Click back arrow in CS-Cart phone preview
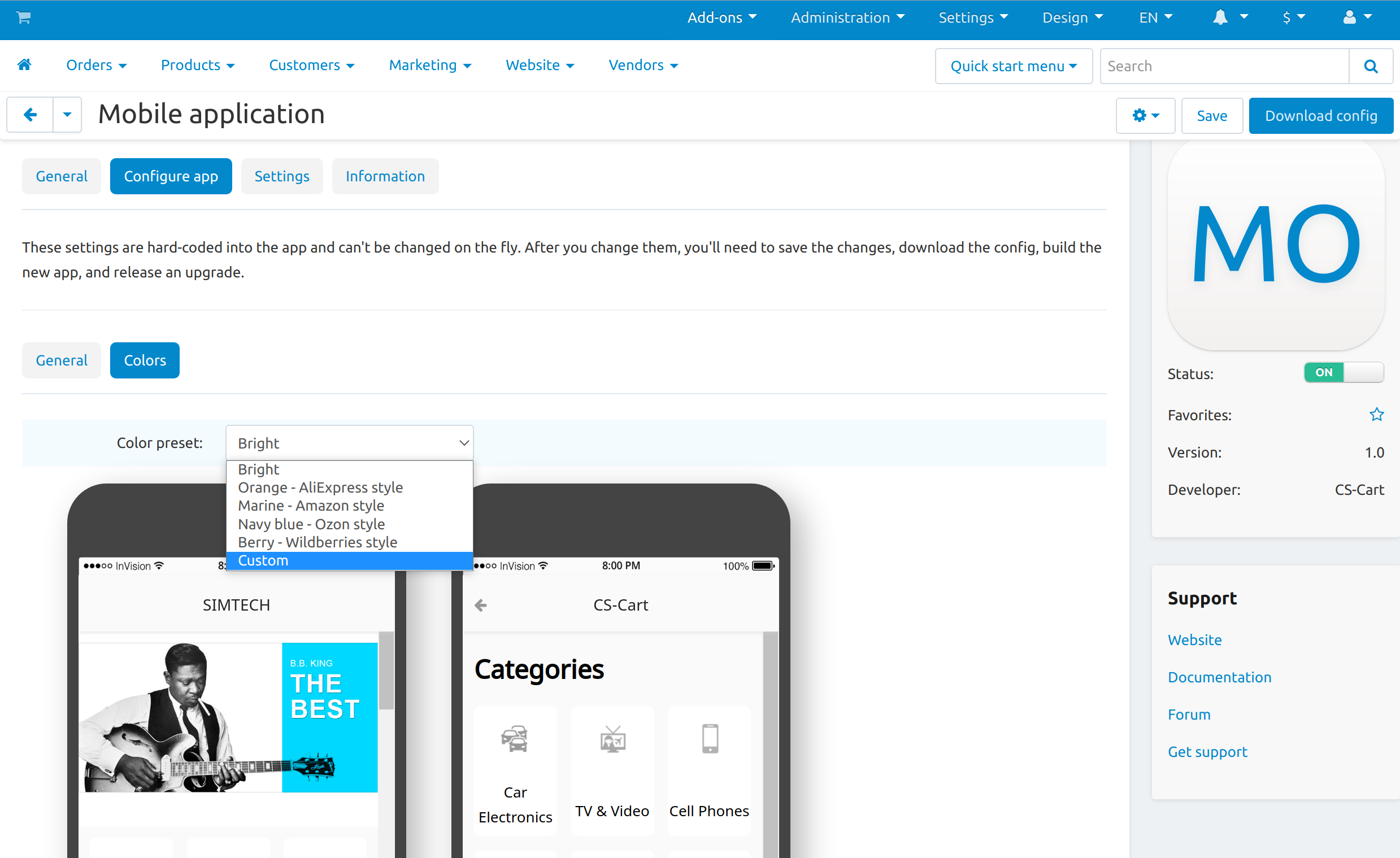Viewport: 1400px width, 858px height. point(481,605)
